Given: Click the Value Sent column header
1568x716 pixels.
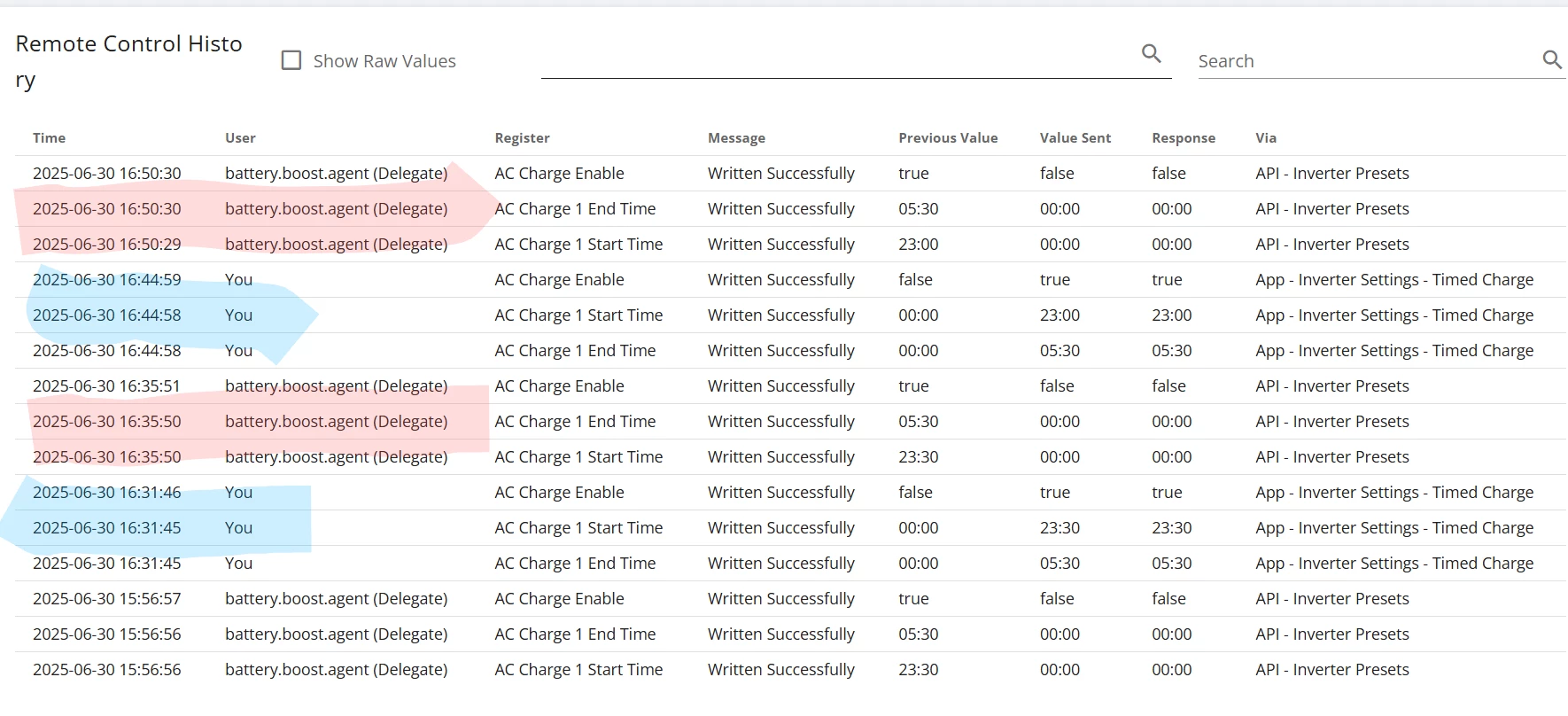Looking at the screenshot, I should tap(1075, 138).
